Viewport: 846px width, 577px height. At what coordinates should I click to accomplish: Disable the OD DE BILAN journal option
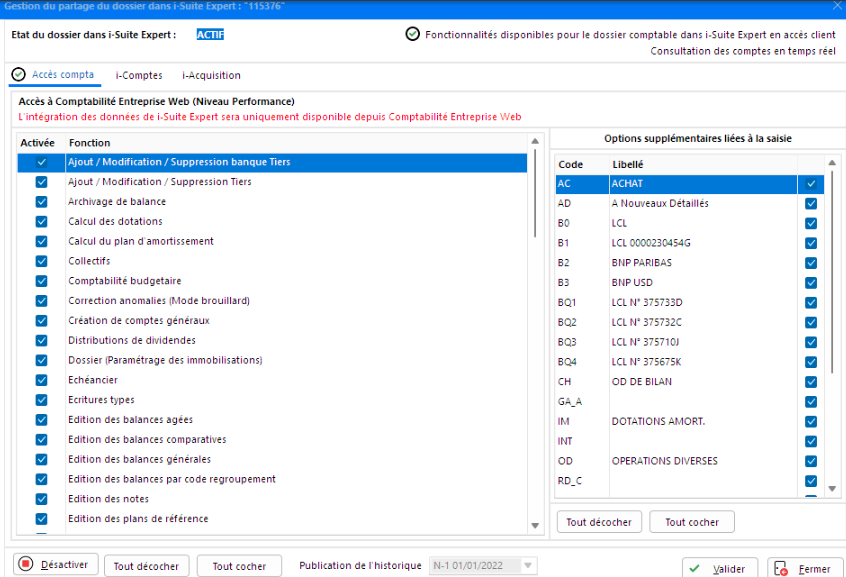click(811, 382)
